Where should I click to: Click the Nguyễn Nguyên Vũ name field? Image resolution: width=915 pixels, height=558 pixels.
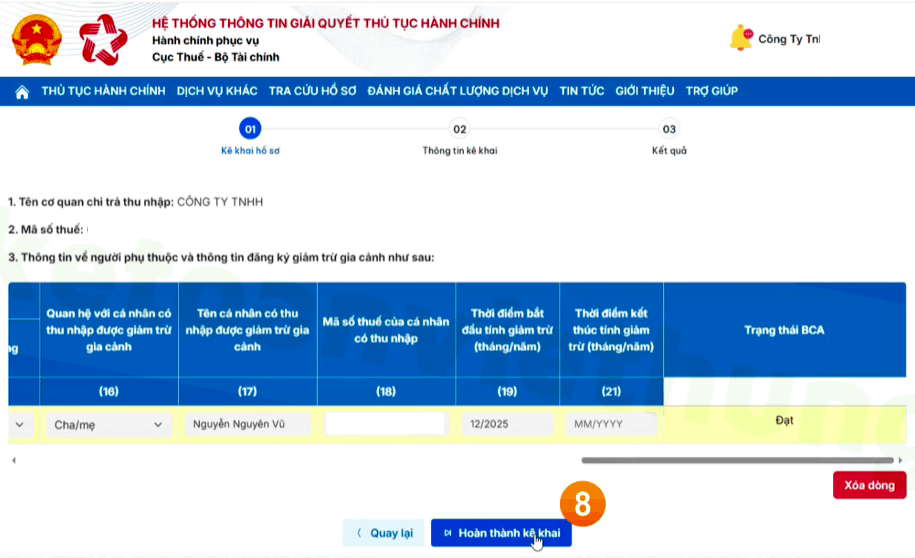pyautogui.click(x=247, y=424)
